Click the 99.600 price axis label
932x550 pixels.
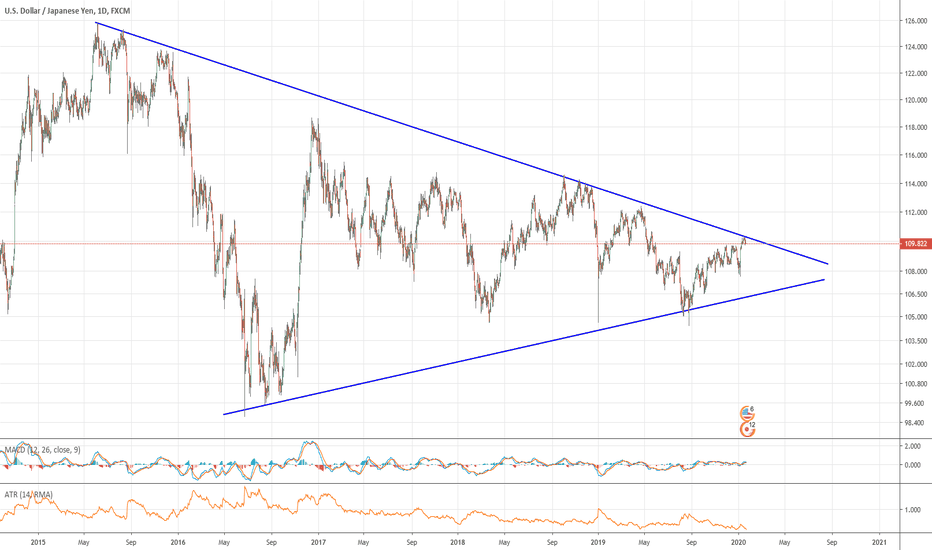point(916,403)
